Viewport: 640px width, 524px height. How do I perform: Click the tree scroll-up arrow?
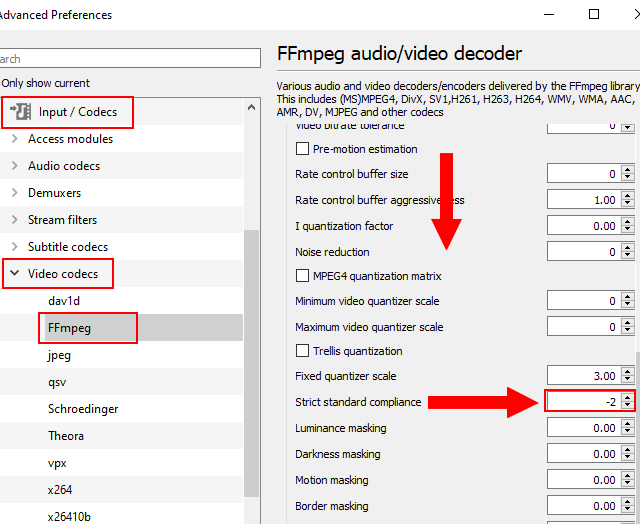click(x=251, y=107)
